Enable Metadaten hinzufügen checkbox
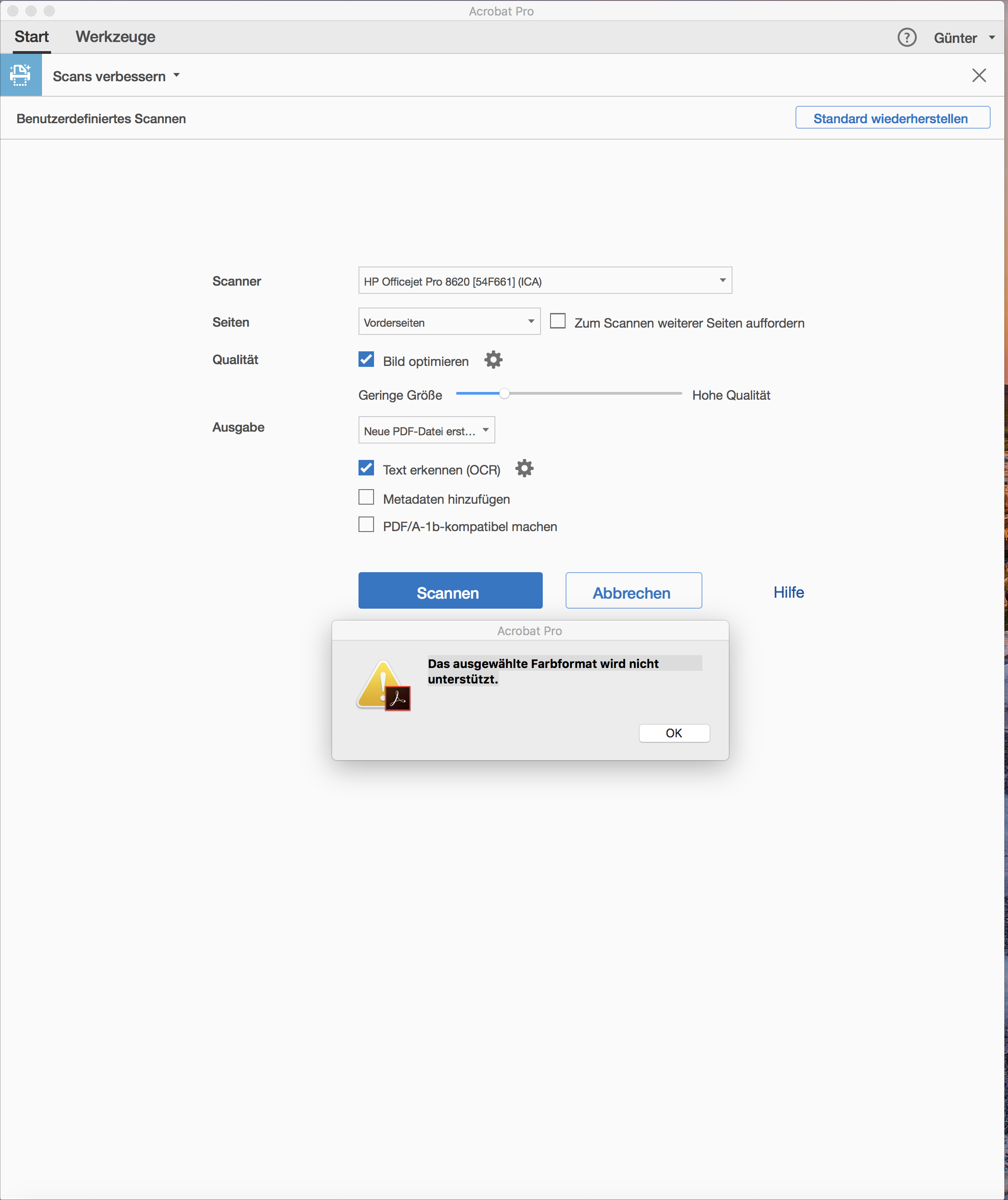 366,497
